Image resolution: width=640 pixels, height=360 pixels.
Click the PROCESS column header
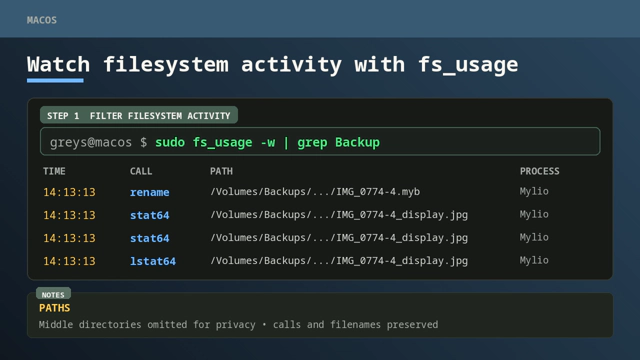tap(539, 171)
